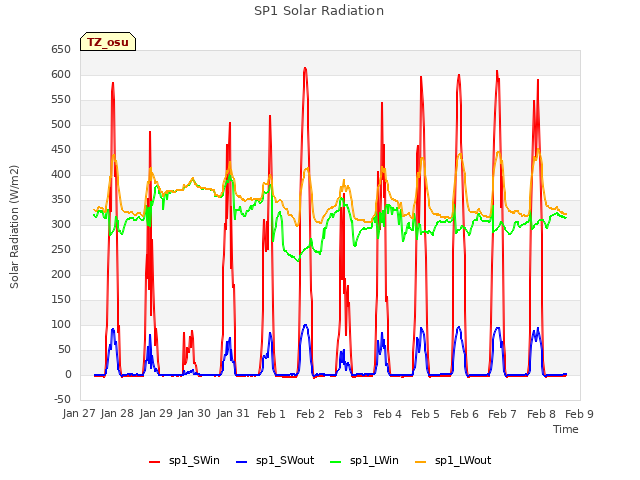Click the Feb 6 x-axis tick label
The width and height of the screenshot is (640, 480).
pos(464,413)
